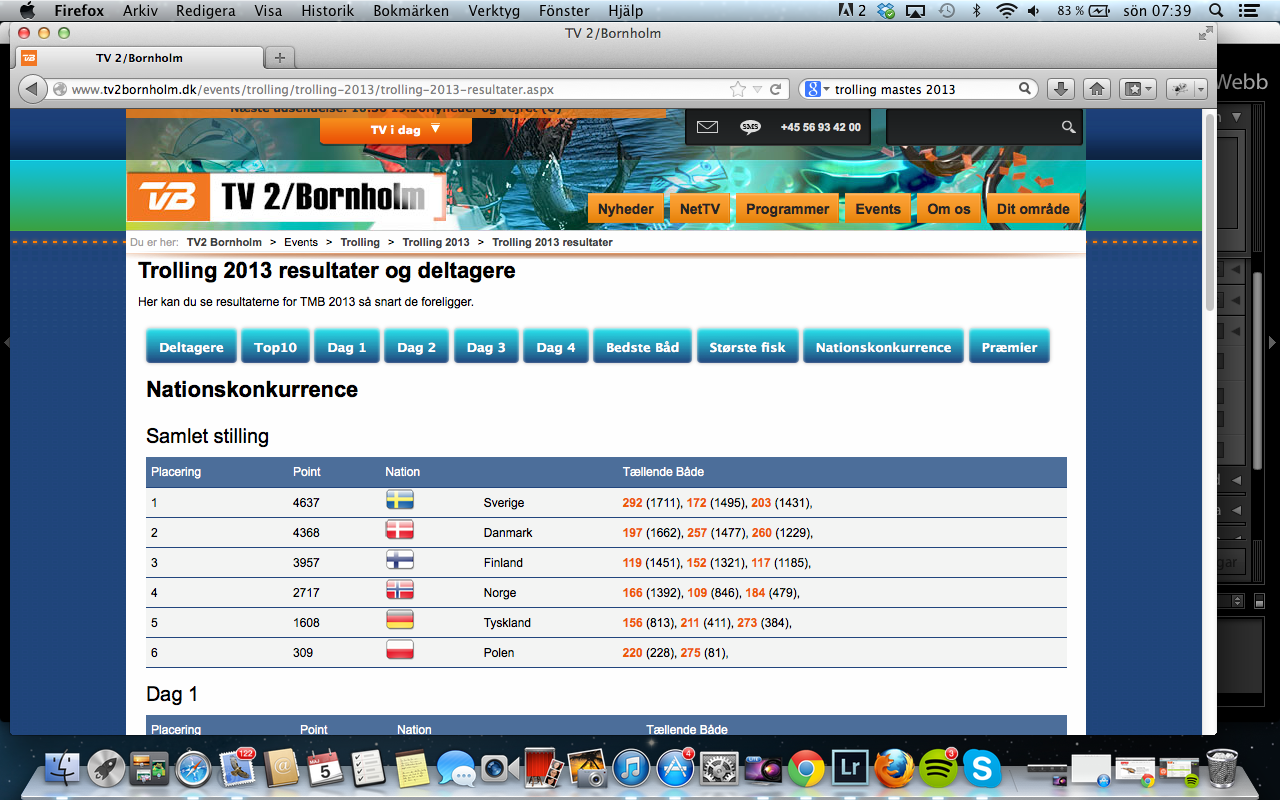Open the Dit område site menu
This screenshot has width=1280, height=800.
click(1034, 209)
